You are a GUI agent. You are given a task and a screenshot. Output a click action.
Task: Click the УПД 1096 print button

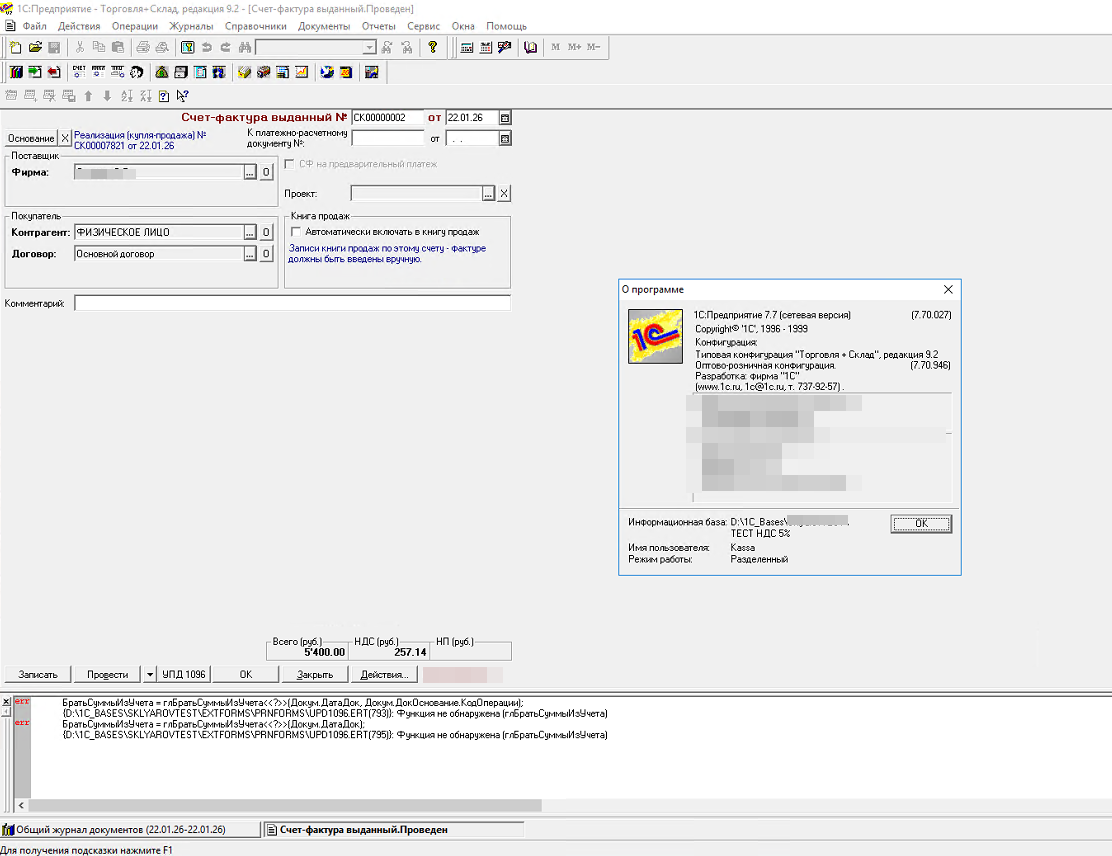coord(184,674)
